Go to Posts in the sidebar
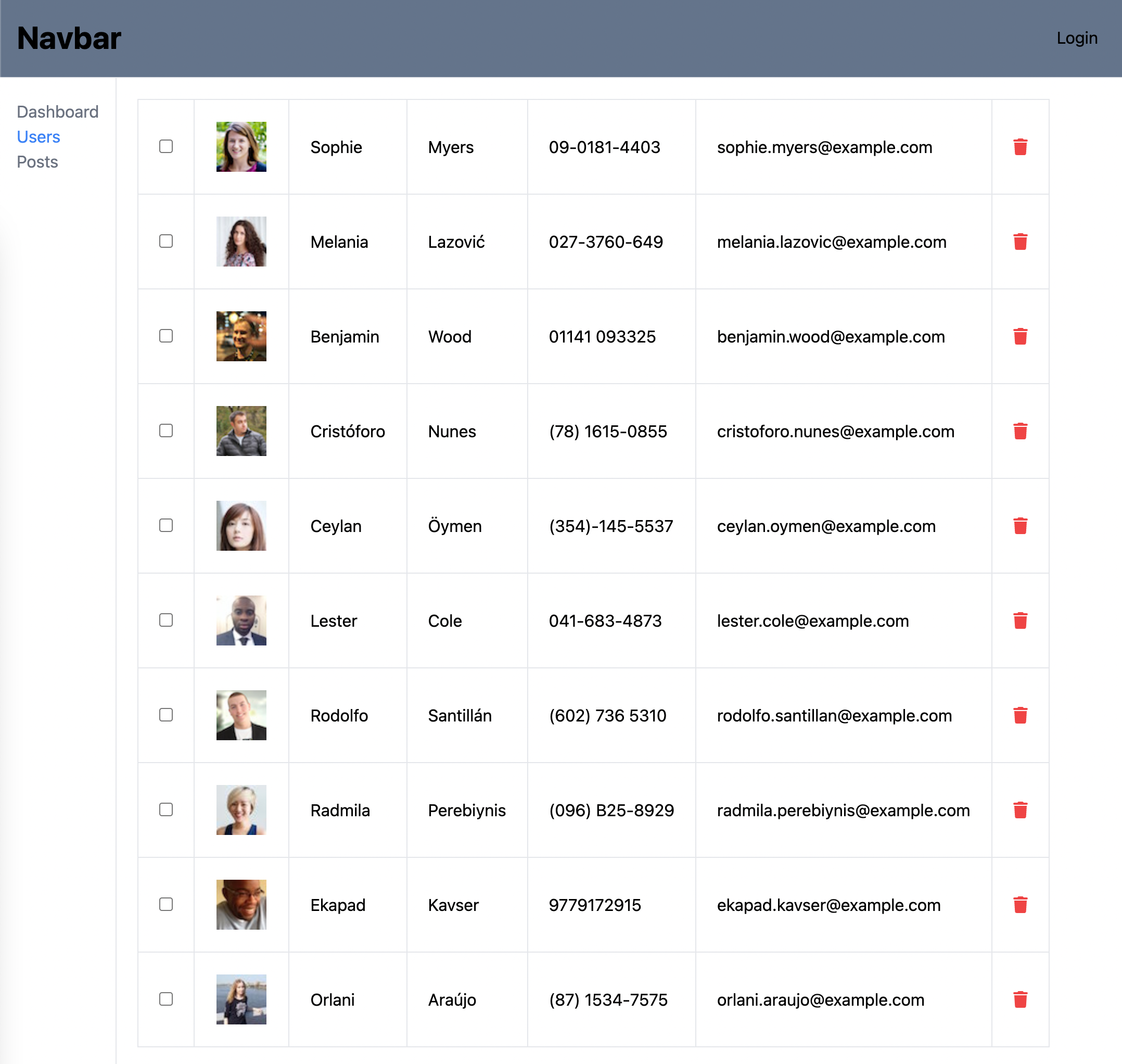 click(37, 162)
